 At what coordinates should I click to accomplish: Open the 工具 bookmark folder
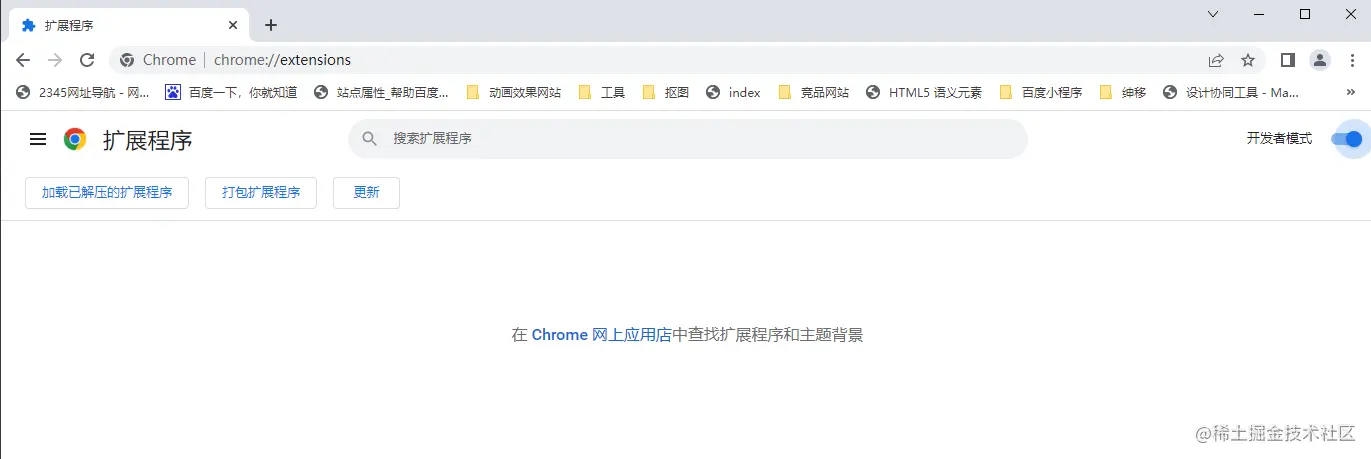pyautogui.click(x=602, y=92)
